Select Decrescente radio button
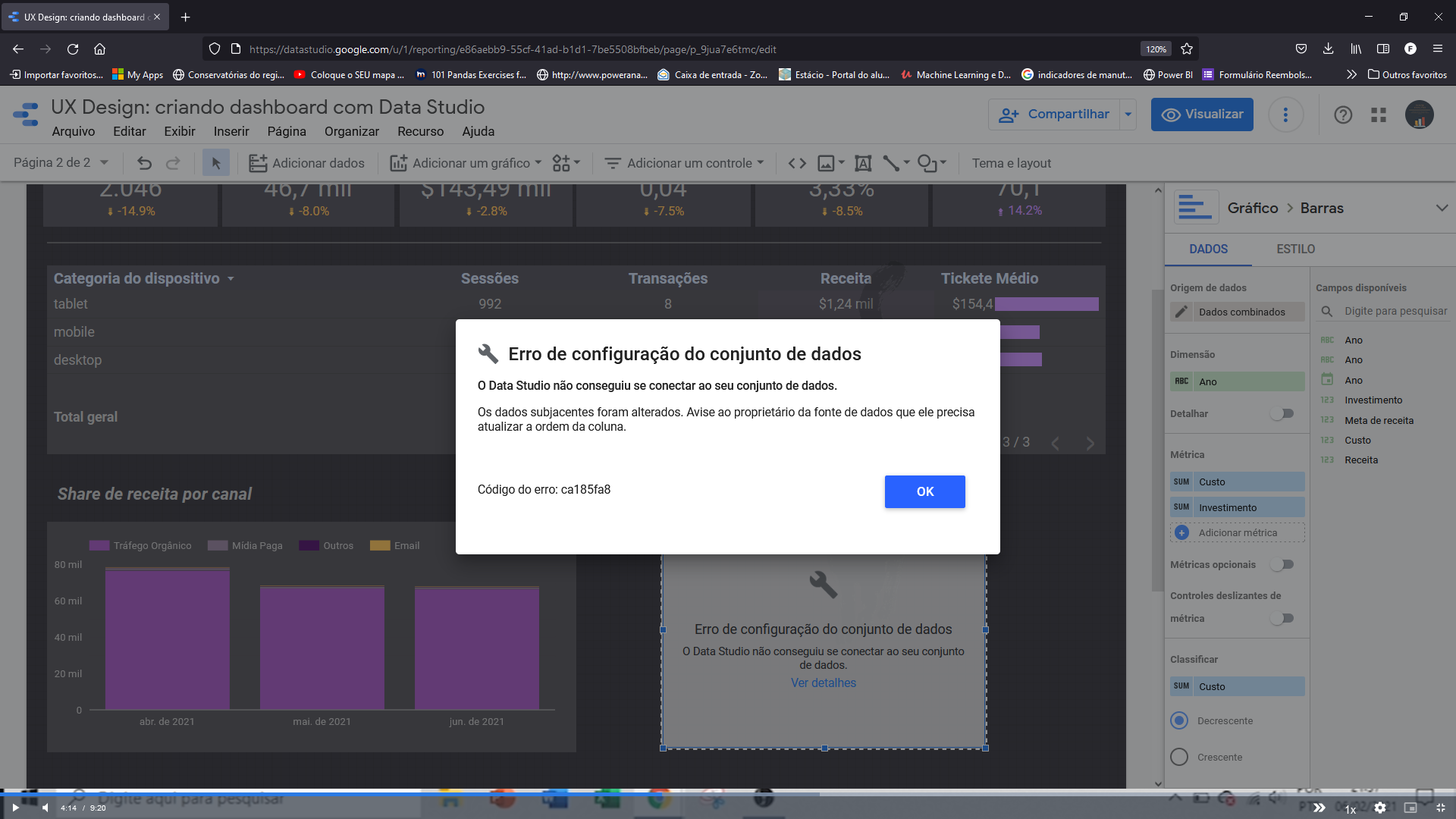The height and width of the screenshot is (819, 1456). click(1179, 718)
